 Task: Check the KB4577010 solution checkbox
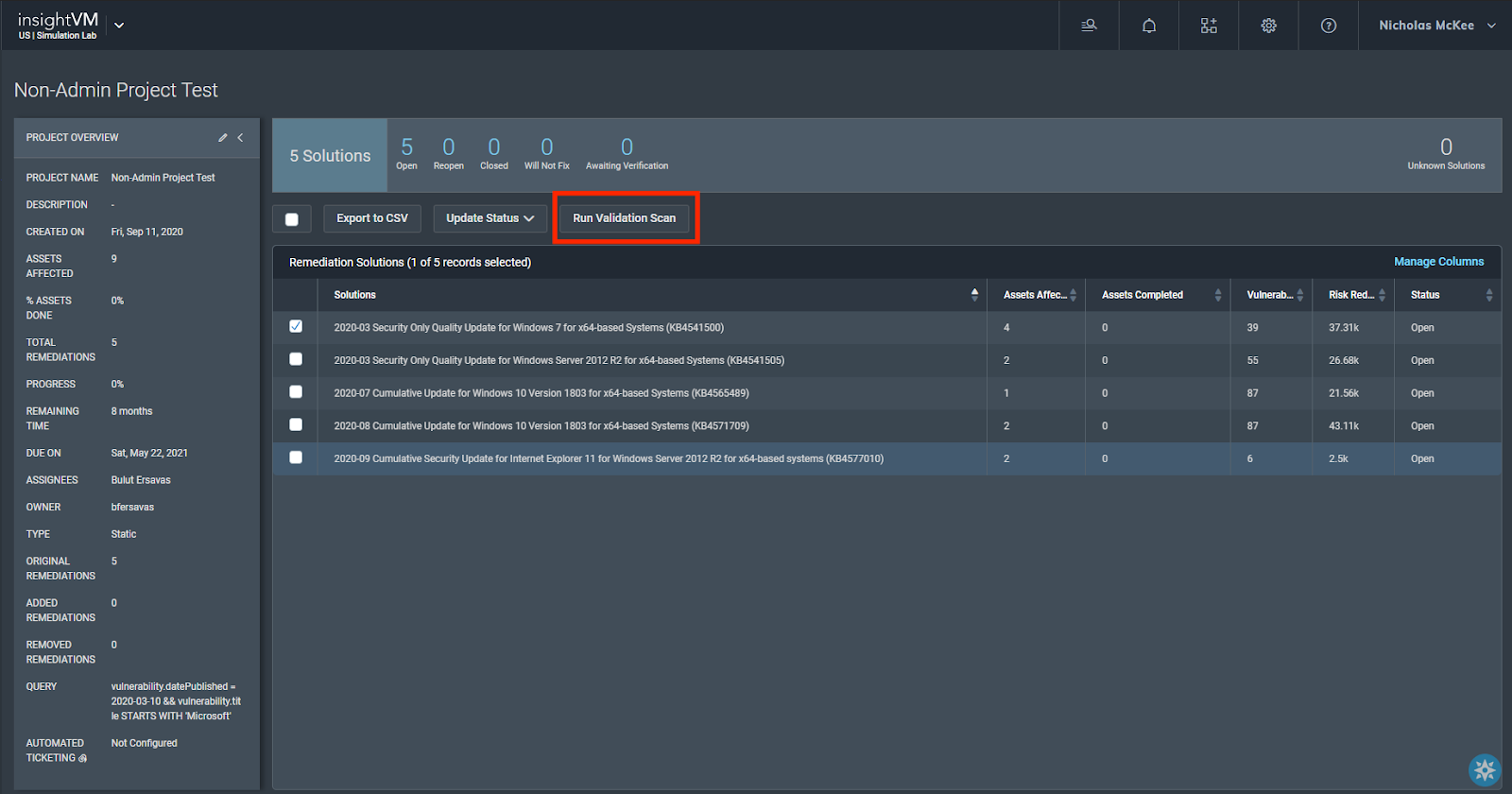(296, 457)
